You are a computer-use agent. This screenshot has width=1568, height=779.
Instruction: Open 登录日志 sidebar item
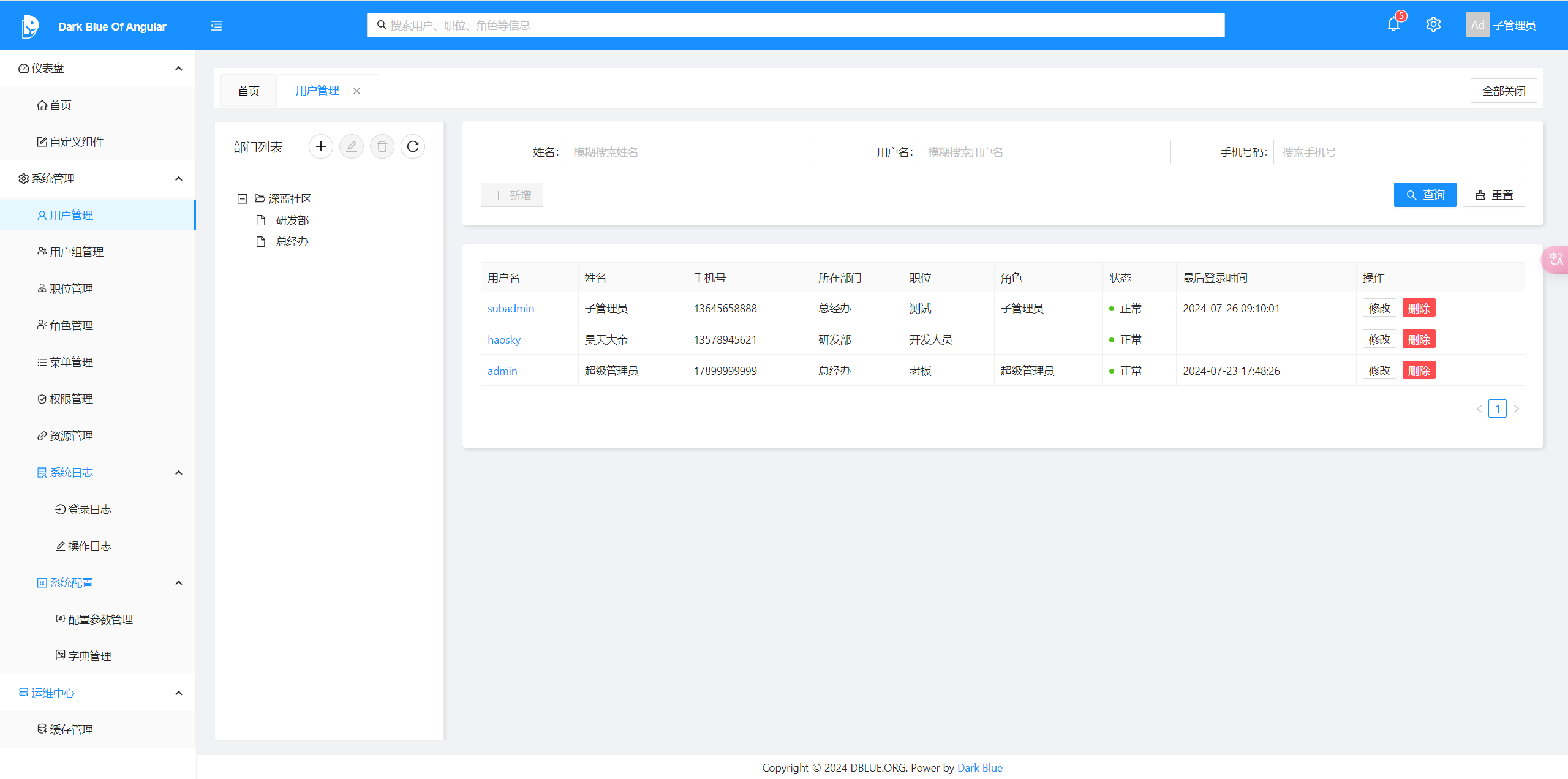(98, 509)
